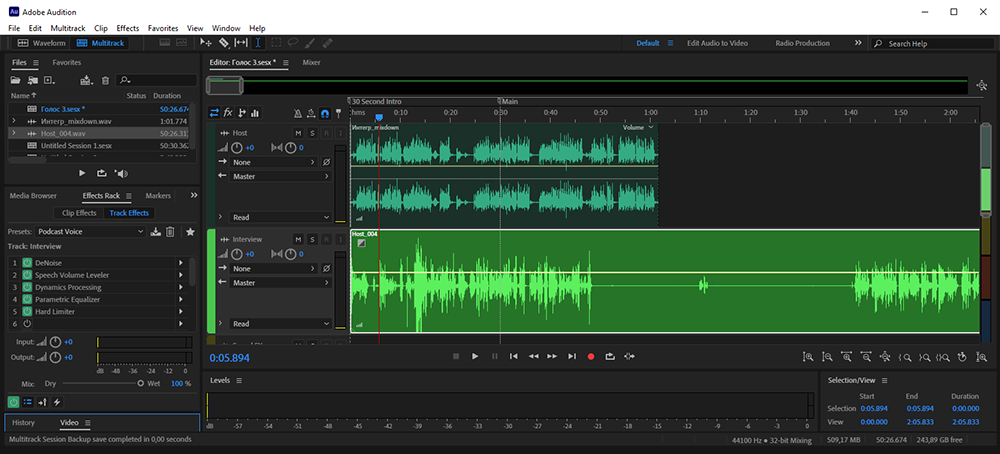
Task: Open File icon in Files panel
Action: click(15, 80)
